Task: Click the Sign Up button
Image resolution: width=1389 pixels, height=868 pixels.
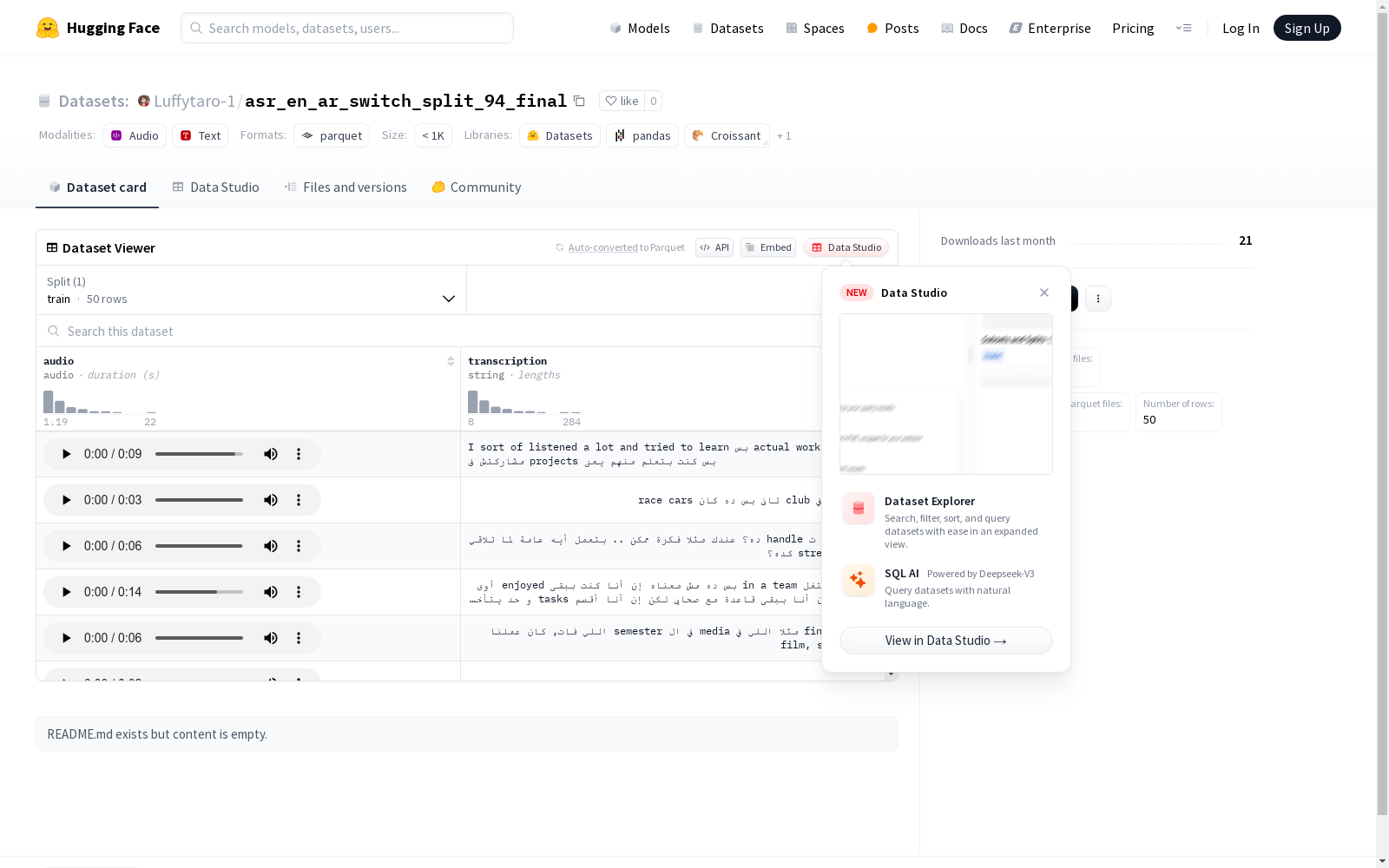Action: pyautogui.click(x=1307, y=28)
